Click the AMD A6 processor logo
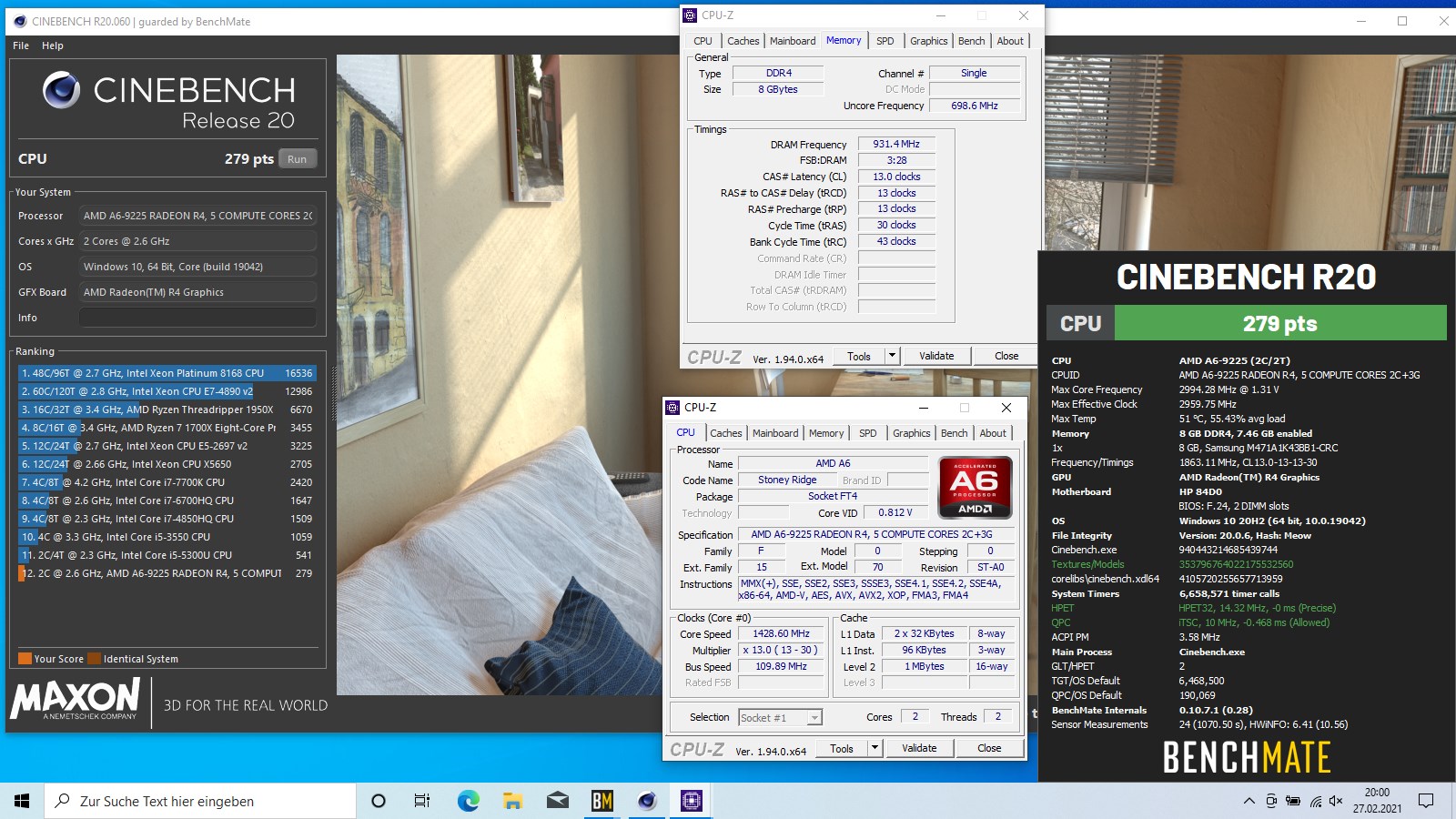1456x819 pixels. (975, 488)
